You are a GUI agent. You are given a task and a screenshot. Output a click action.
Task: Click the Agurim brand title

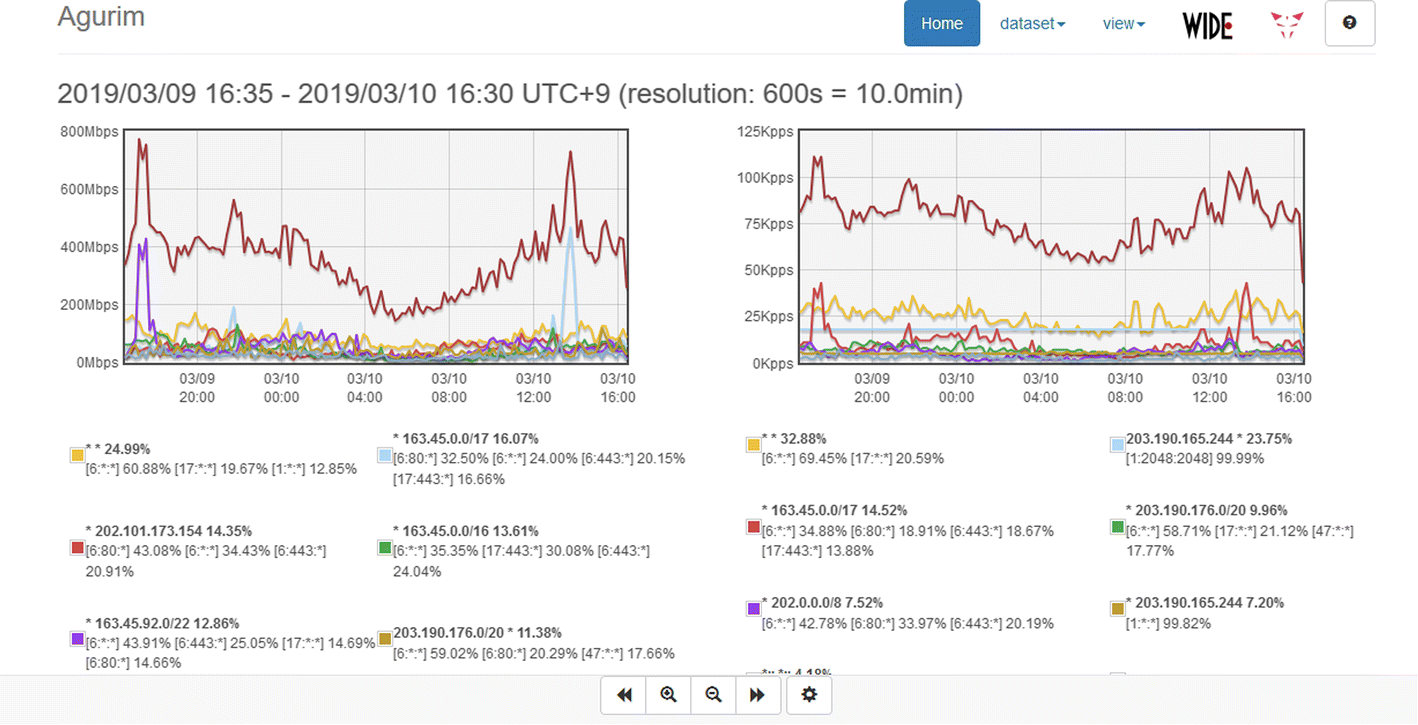101,17
